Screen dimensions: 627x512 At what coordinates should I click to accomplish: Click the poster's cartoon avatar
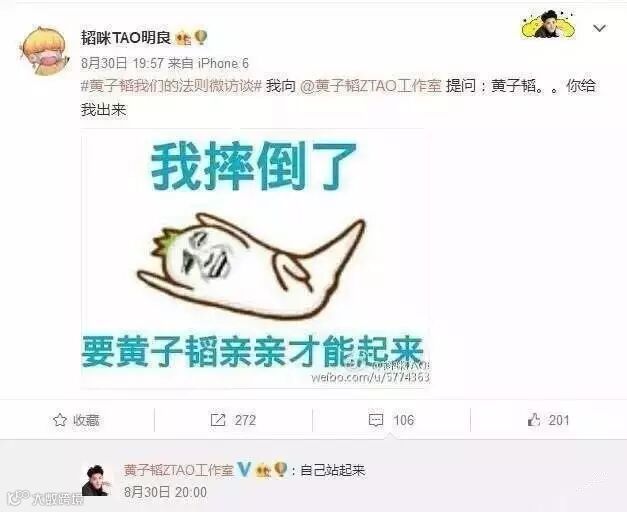(x=44, y=50)
